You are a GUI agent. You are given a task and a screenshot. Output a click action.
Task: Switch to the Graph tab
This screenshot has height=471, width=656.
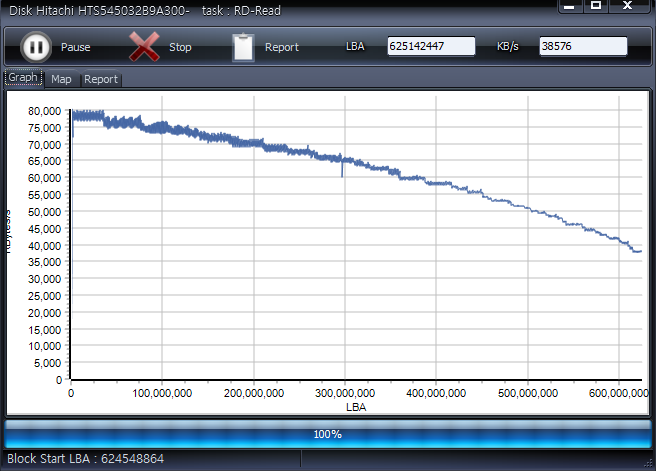[23, 77]
